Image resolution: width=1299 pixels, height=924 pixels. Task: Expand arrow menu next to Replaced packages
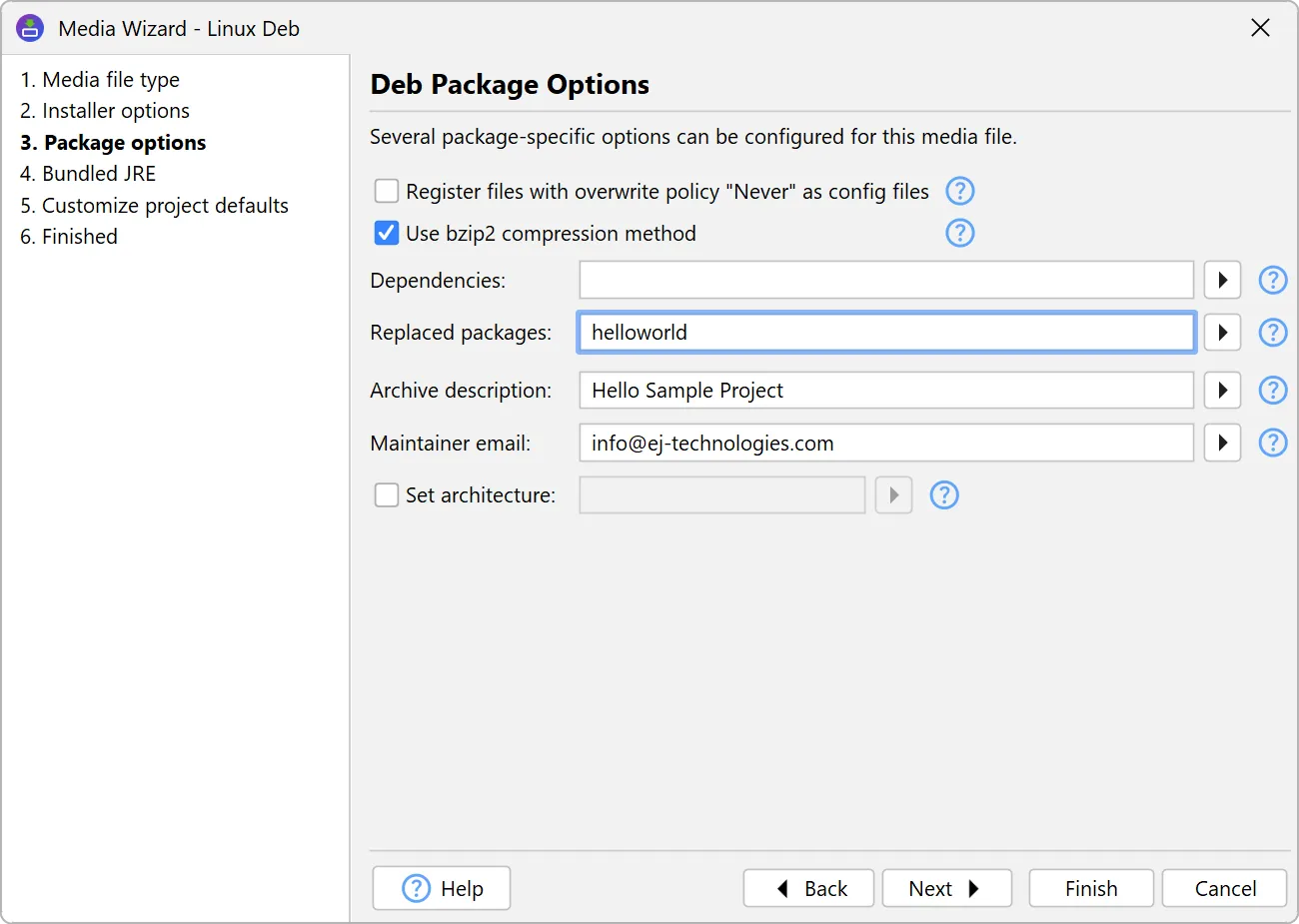(x=1222, y=333)
